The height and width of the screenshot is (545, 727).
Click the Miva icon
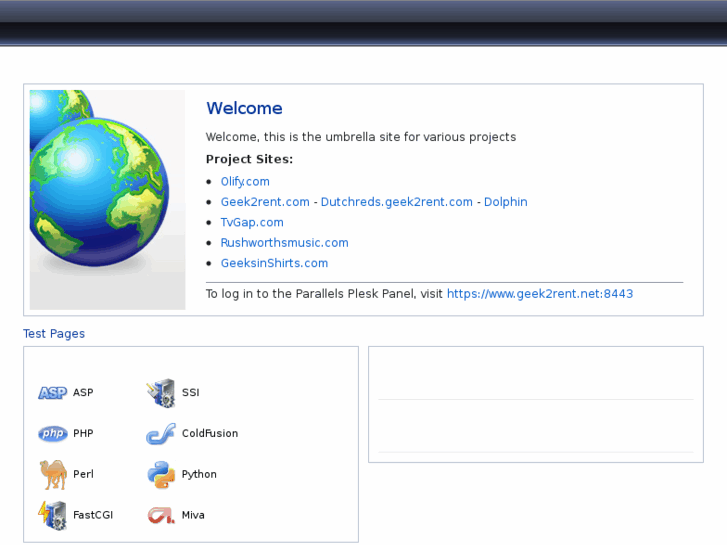(160, 515)
